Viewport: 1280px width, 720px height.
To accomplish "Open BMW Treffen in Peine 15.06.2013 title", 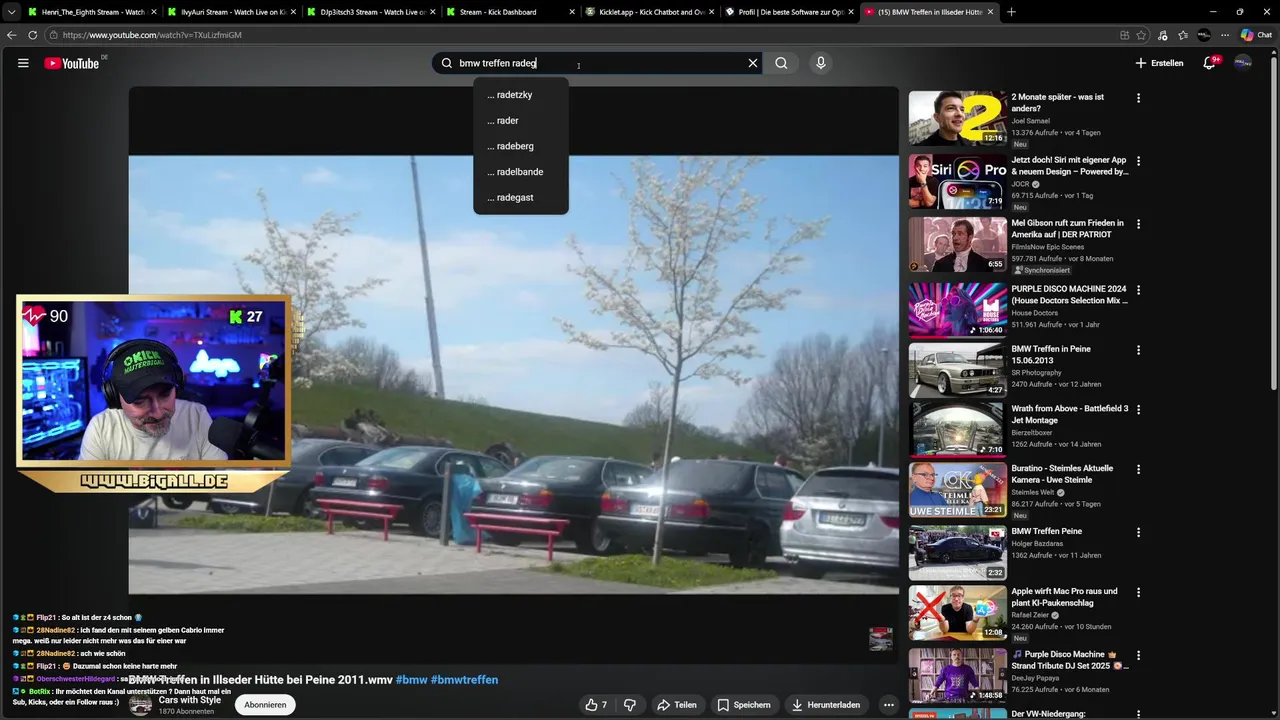I will (1051, 355).
